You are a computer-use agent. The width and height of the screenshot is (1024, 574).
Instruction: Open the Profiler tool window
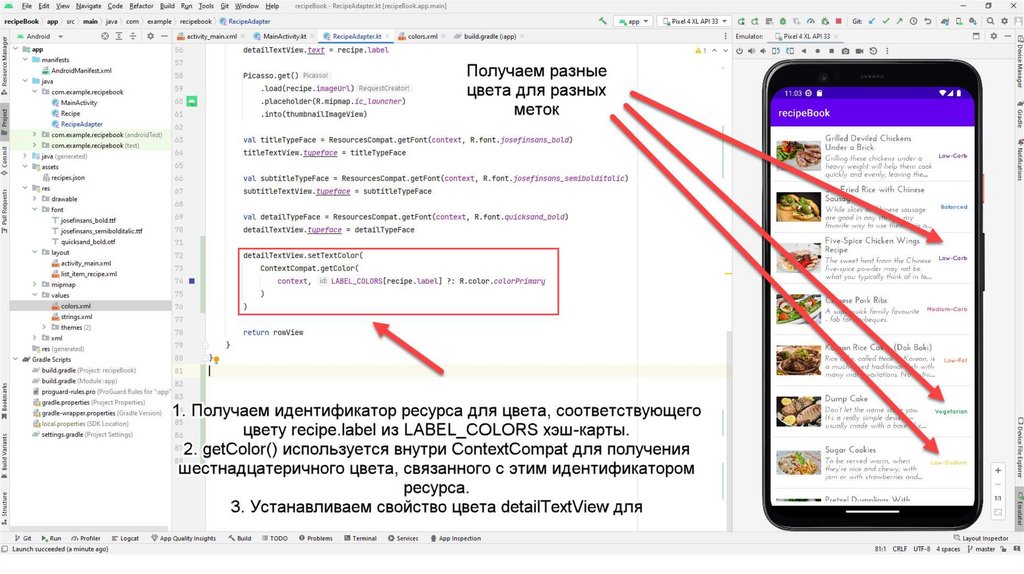(x=86, y=539)
